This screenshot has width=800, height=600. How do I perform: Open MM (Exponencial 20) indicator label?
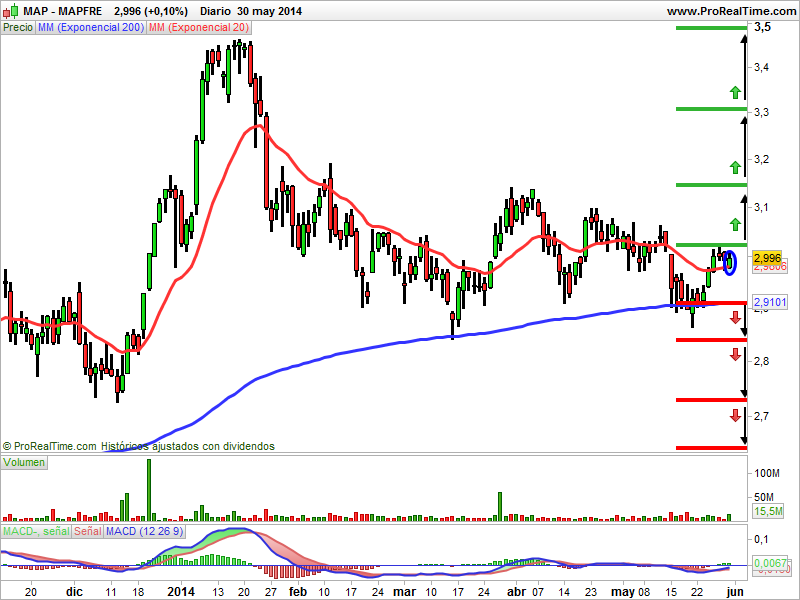[199, 28]
